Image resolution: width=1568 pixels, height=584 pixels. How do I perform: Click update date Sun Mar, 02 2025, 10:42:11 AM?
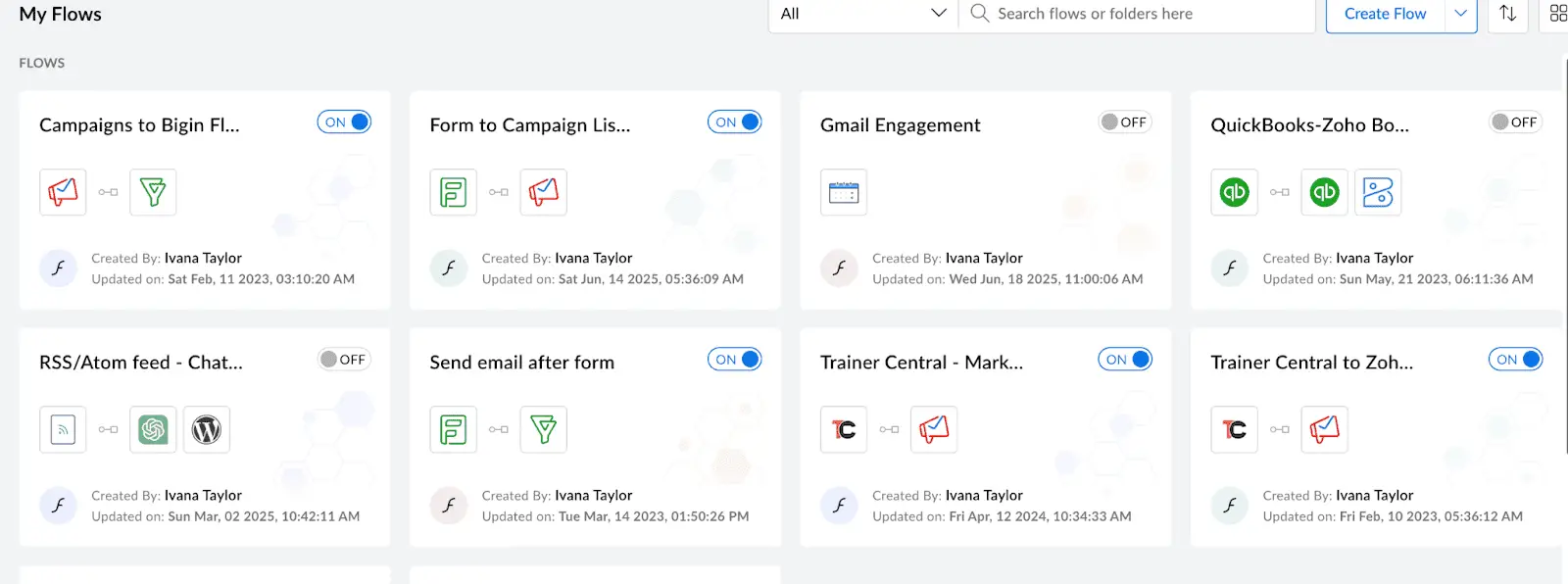pos(264,516)
